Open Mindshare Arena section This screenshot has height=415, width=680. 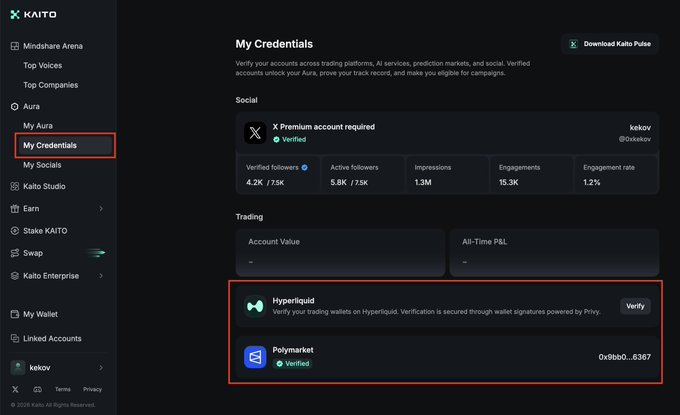coord(53,46)
